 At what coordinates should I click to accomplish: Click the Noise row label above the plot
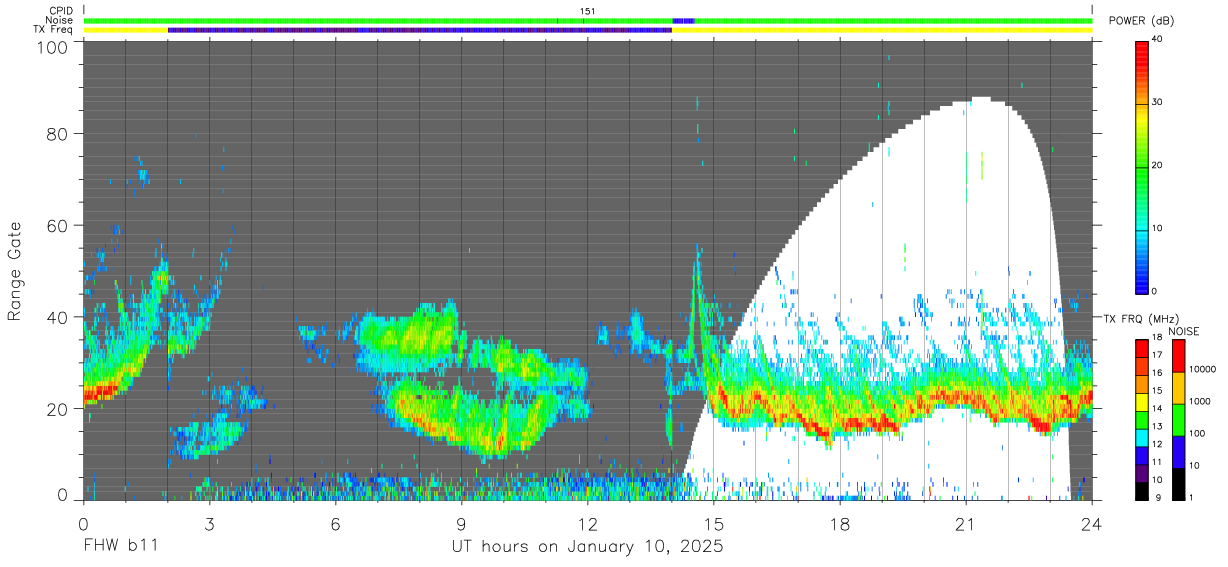pyautogui.click(x=59, y=21)
